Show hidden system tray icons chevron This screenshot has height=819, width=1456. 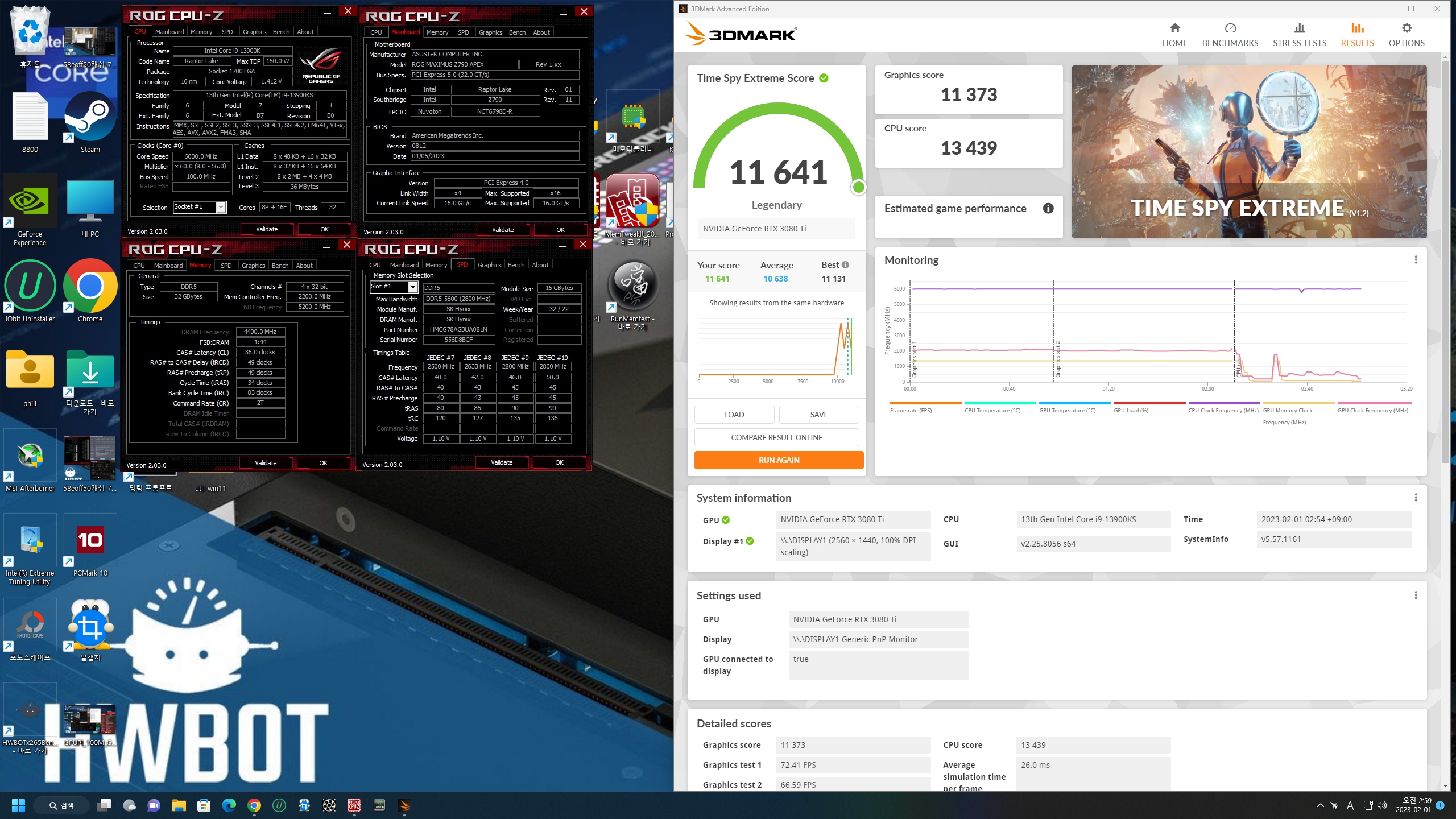tap(1320, 805)
